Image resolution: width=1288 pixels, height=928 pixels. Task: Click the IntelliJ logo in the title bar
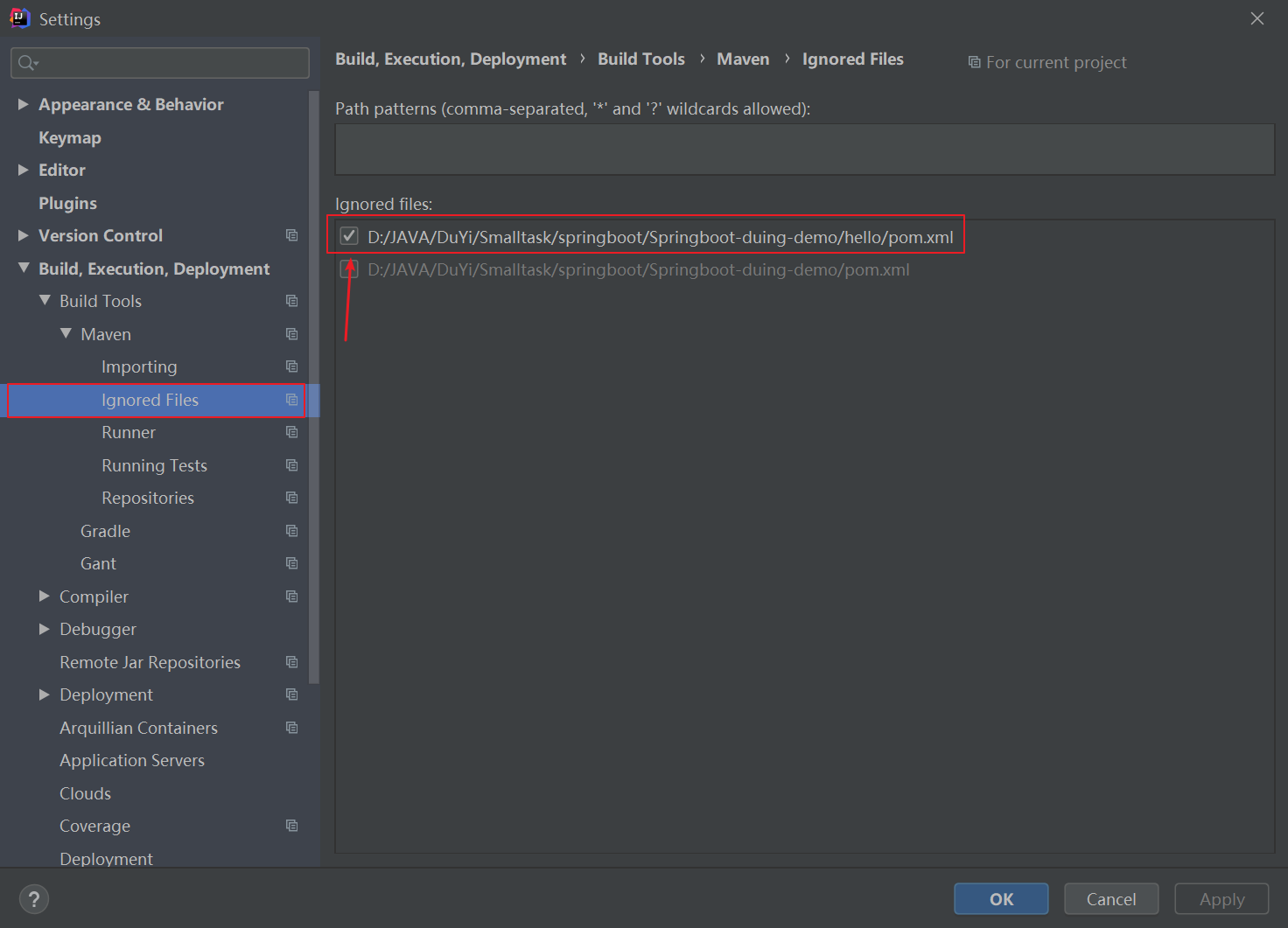click(x=19, y=18)
